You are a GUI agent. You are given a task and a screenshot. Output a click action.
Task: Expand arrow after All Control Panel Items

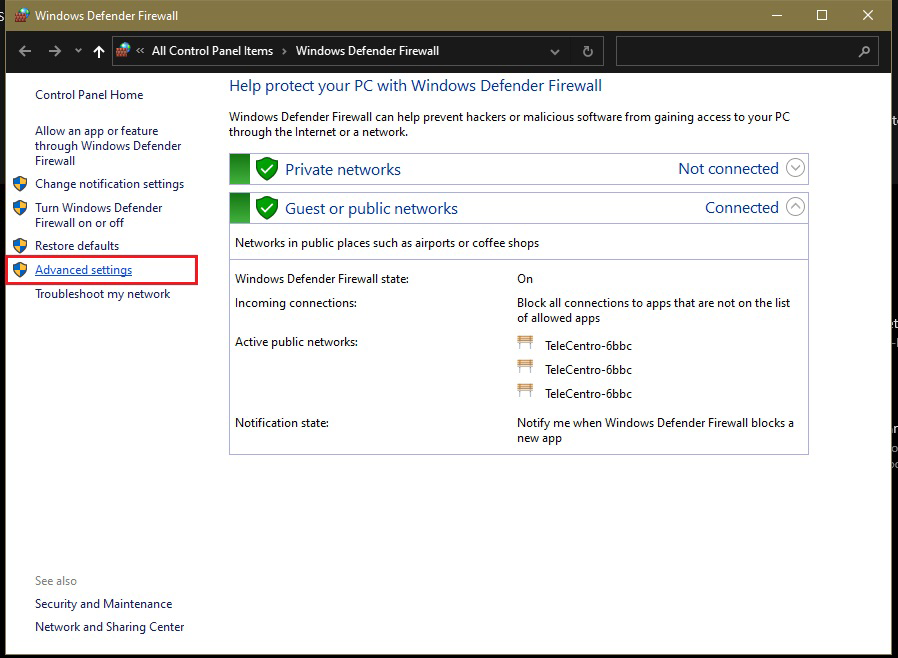click(x=284, y=51)
